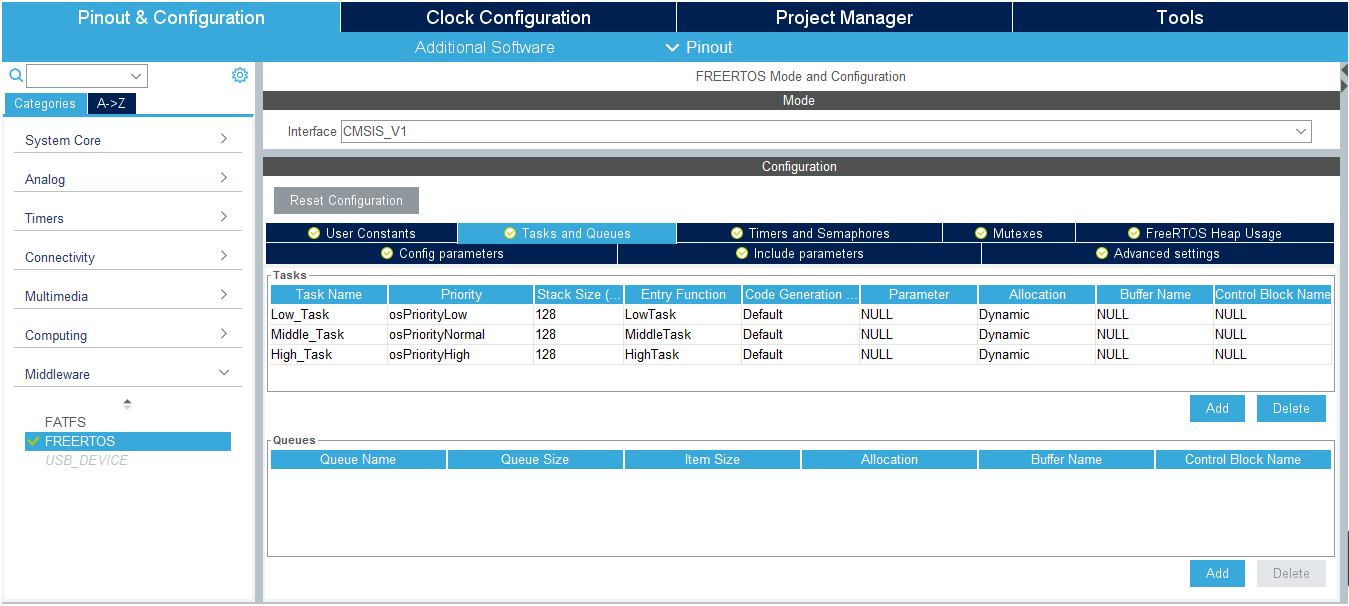Click Add button under Tasks table
This screenshot has height=606, width=1349.
click(1217, 408)
